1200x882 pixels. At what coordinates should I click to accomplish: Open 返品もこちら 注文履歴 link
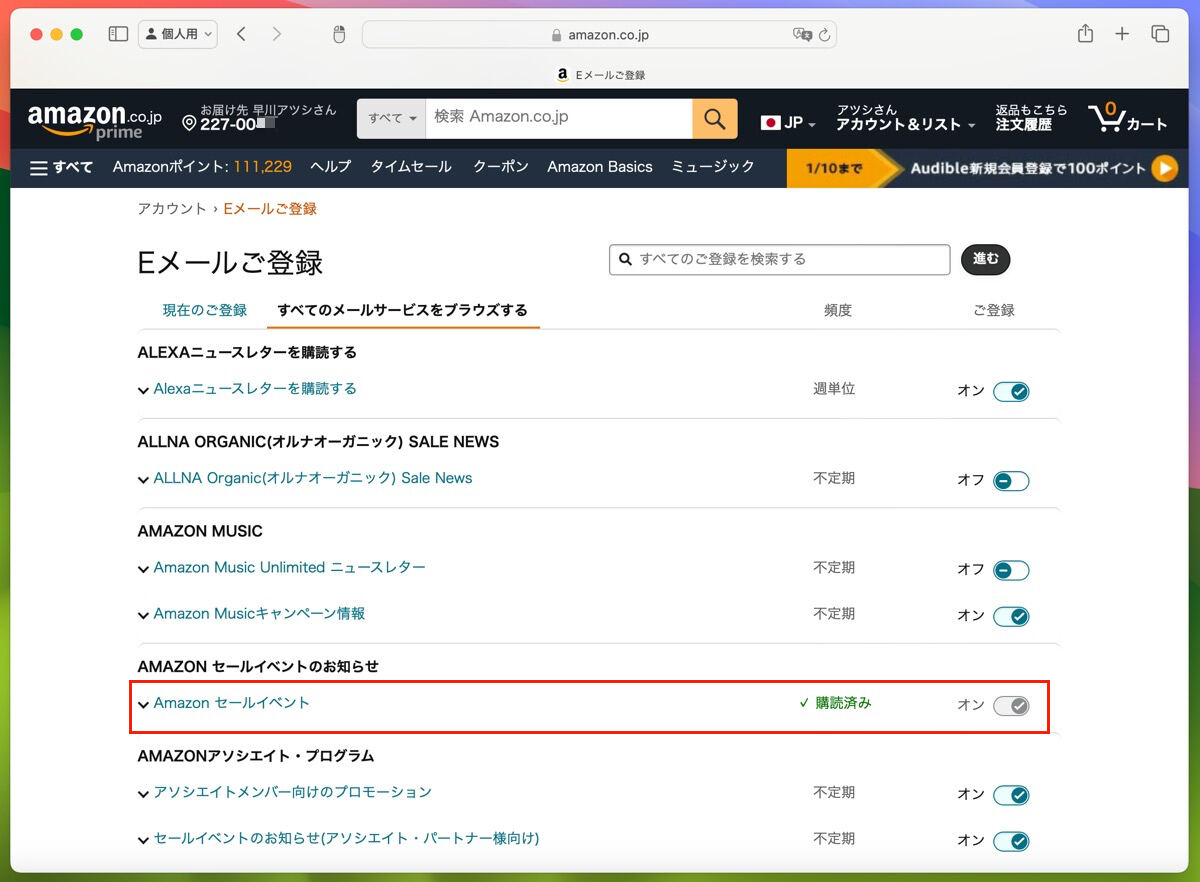[x=1031, y=118]
